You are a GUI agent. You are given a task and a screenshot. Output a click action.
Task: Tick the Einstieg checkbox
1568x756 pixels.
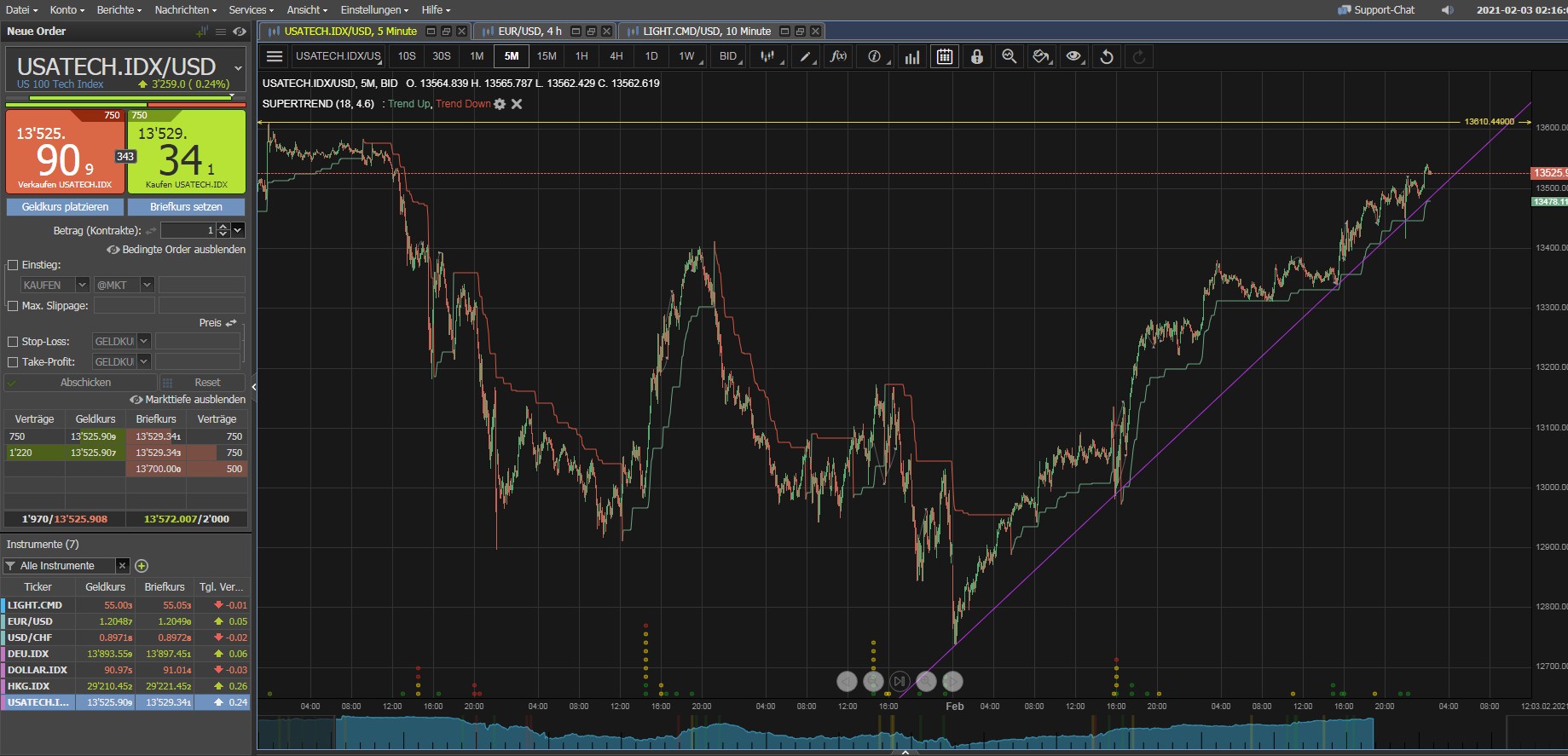point(13,265)
